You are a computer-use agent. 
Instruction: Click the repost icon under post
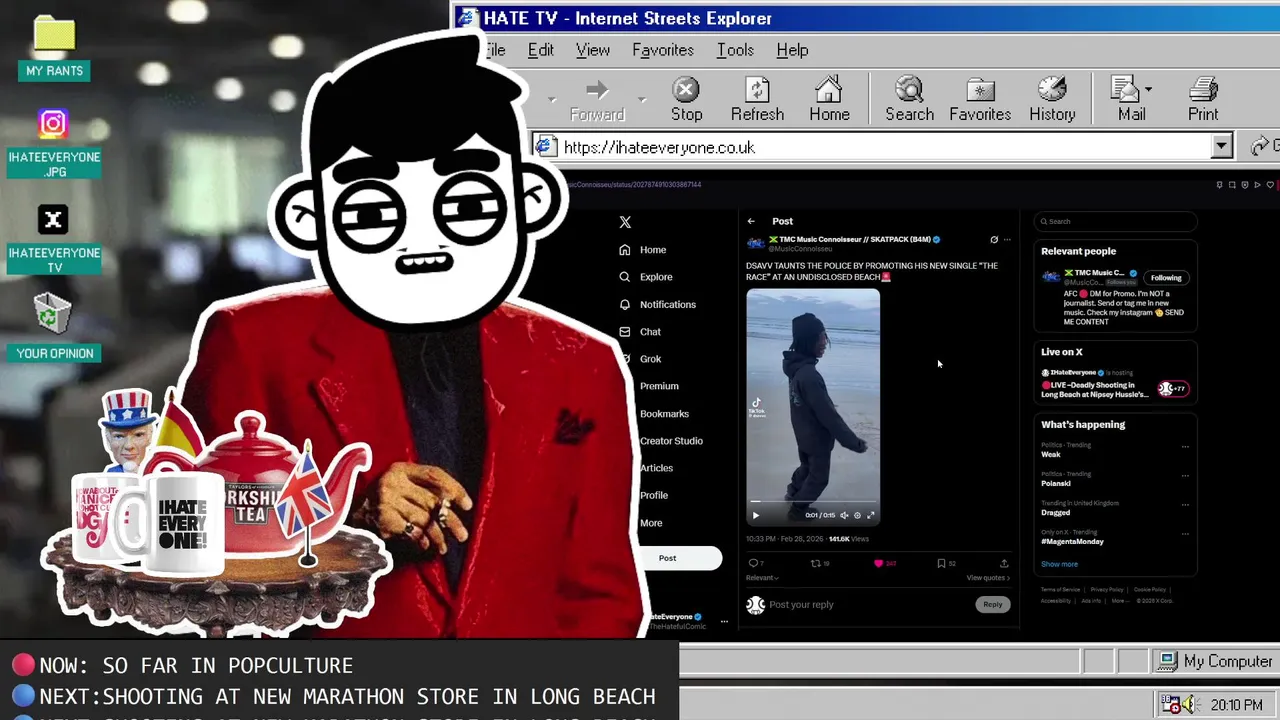pyautogui.click(x=816, y=563)
